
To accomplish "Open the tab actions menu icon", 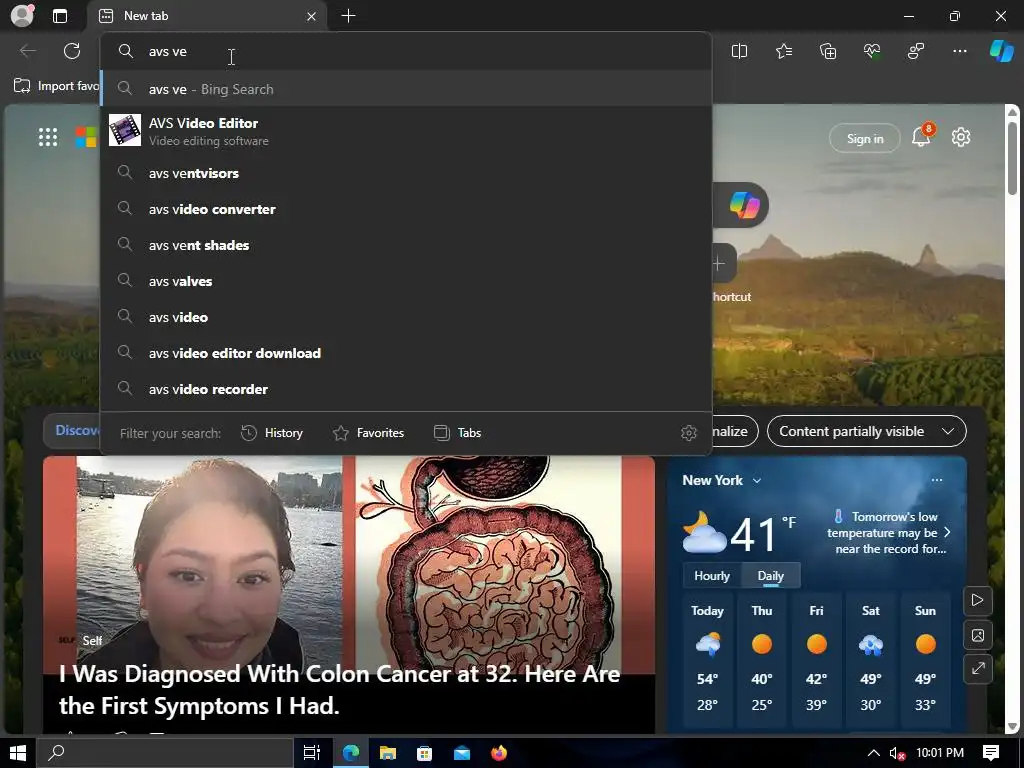I will [x=60, y=16].
